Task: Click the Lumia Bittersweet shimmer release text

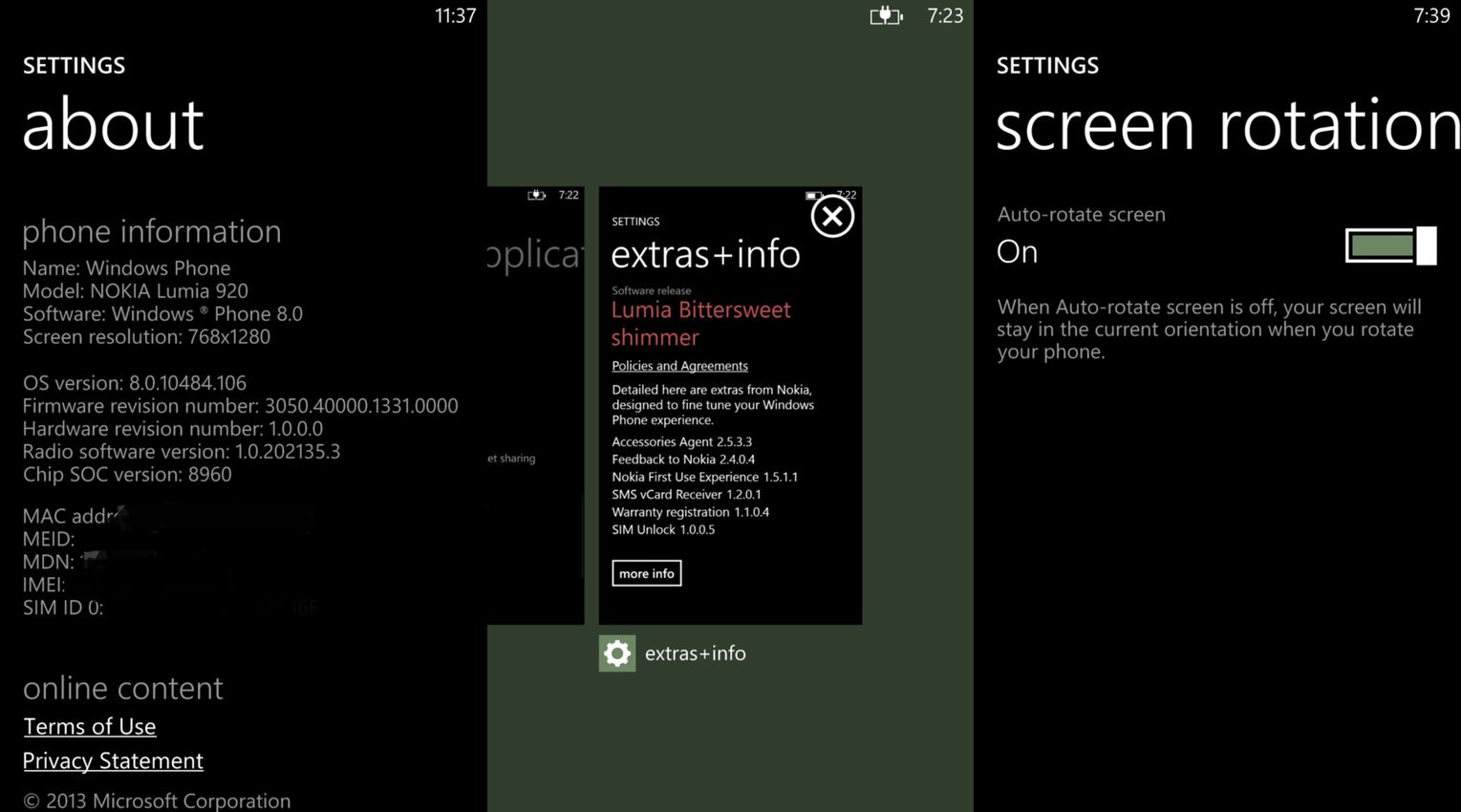Action: pyautogui.click(x=700, y=323)
